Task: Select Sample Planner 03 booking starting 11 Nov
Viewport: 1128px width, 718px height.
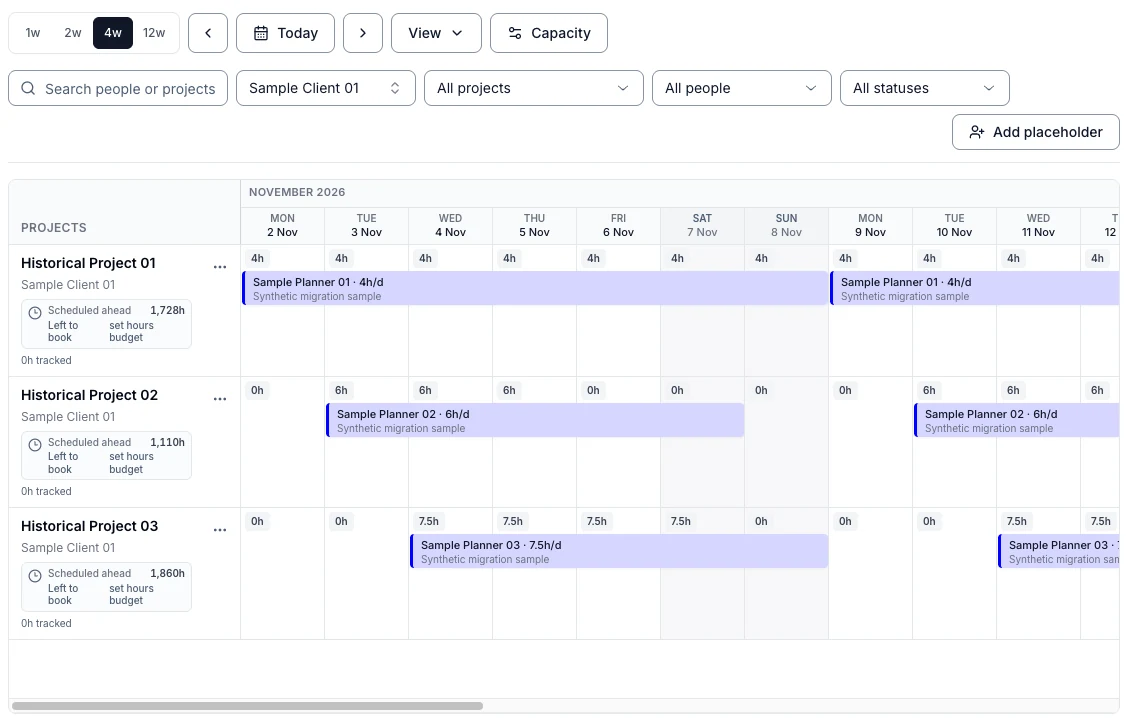Action: (1059, 551)
